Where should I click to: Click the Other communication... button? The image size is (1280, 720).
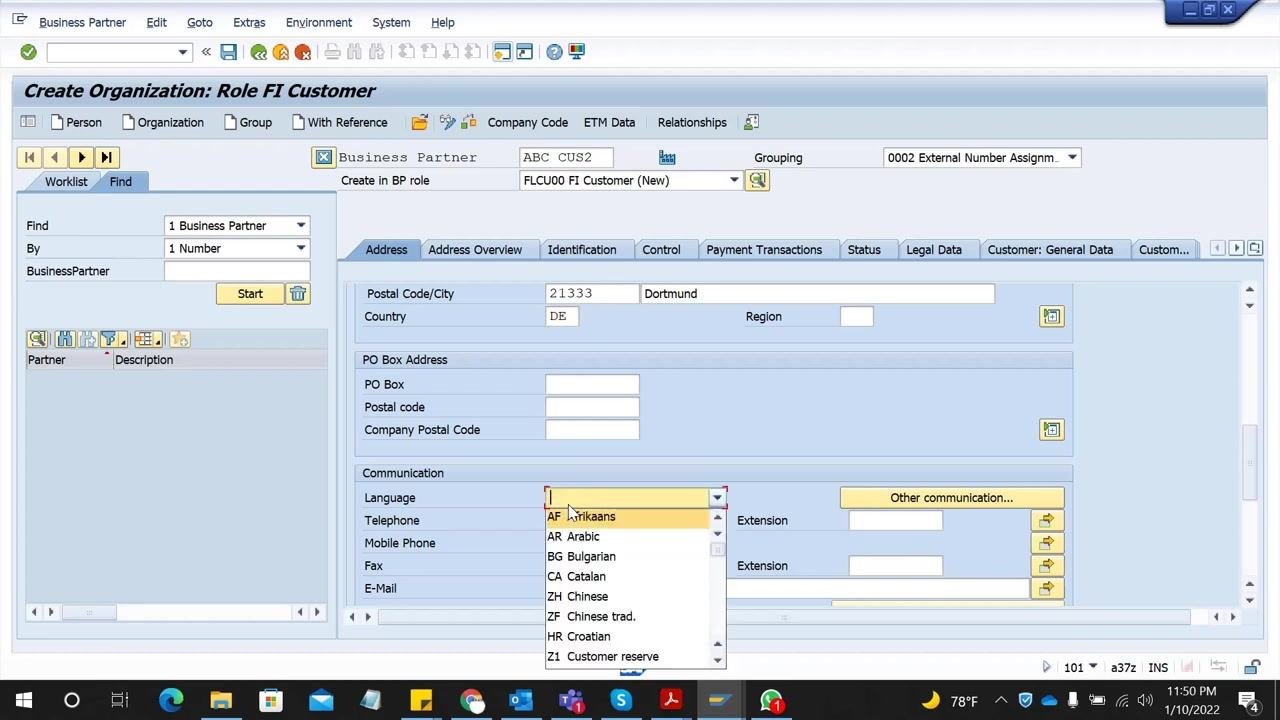pyautogui.click(x=952, y=498)
